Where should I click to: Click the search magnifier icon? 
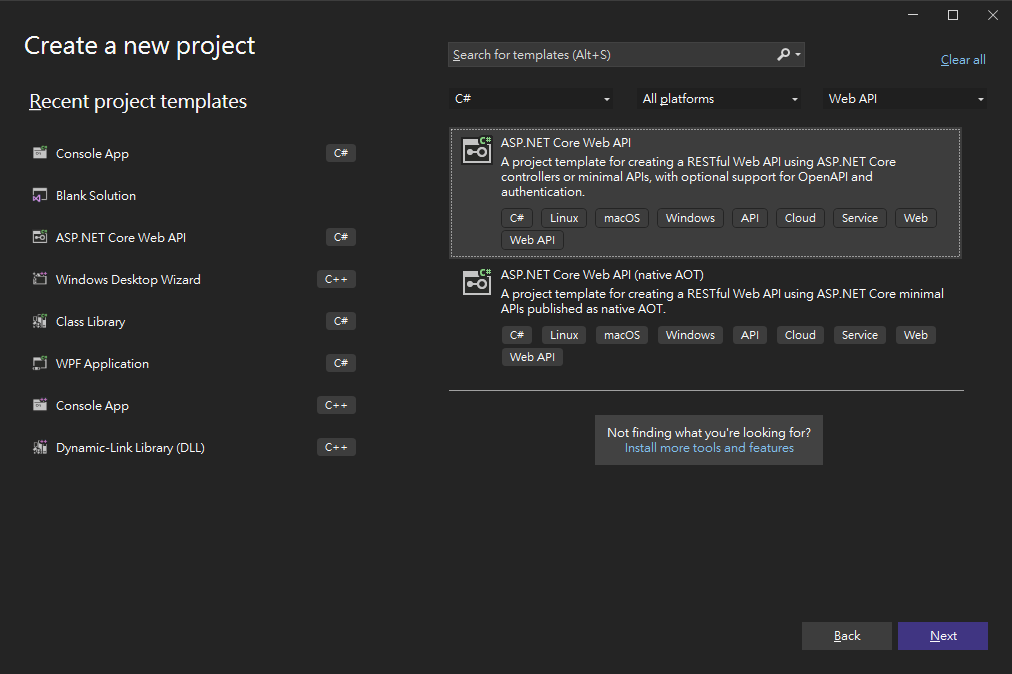tap(784, 55)
